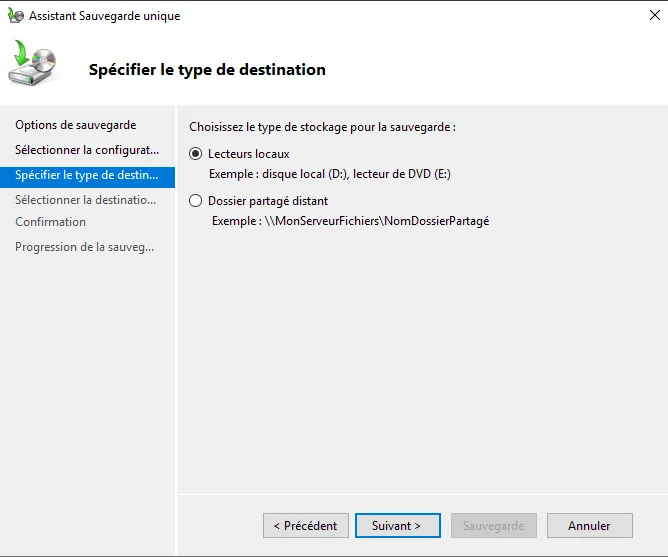Open the Sélectionner la destination step
The height and width of the screenshot is (557, 668).
coord(86,200)
